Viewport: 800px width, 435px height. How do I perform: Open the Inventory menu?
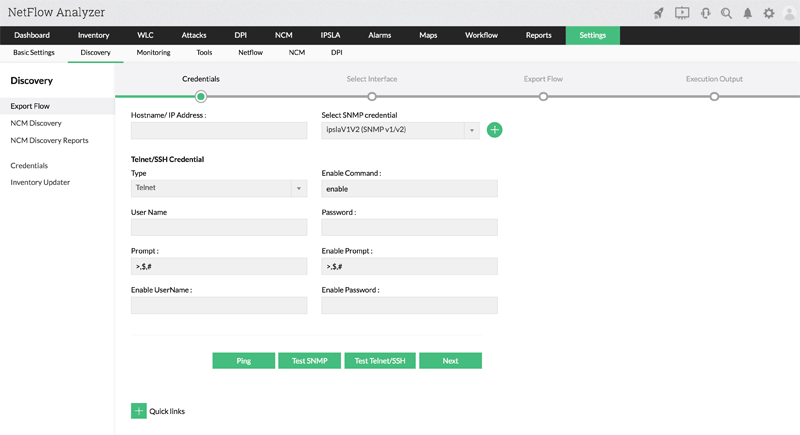[93, 35]
